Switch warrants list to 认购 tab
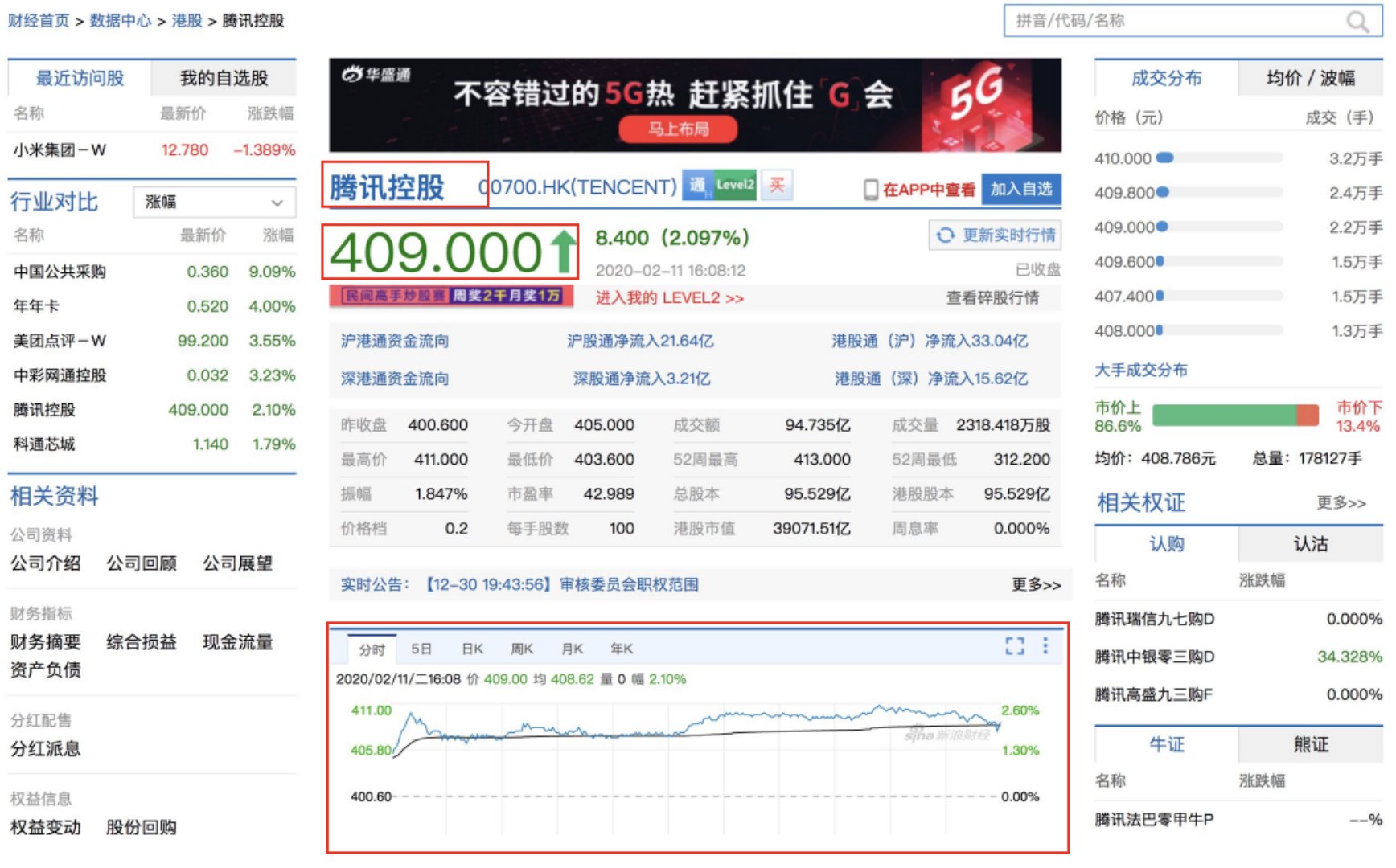Viewport: 1396px width, 868px height. [1166, 544]
